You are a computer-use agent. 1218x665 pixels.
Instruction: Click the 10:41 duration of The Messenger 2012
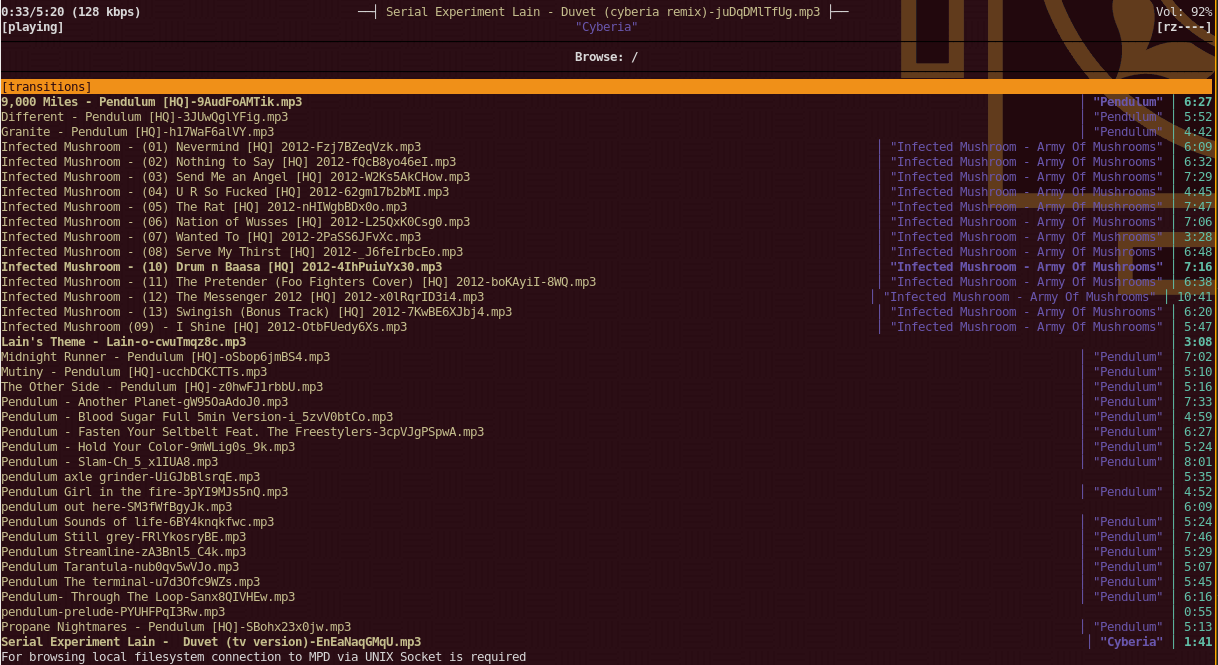click(x=1194, y=297)
